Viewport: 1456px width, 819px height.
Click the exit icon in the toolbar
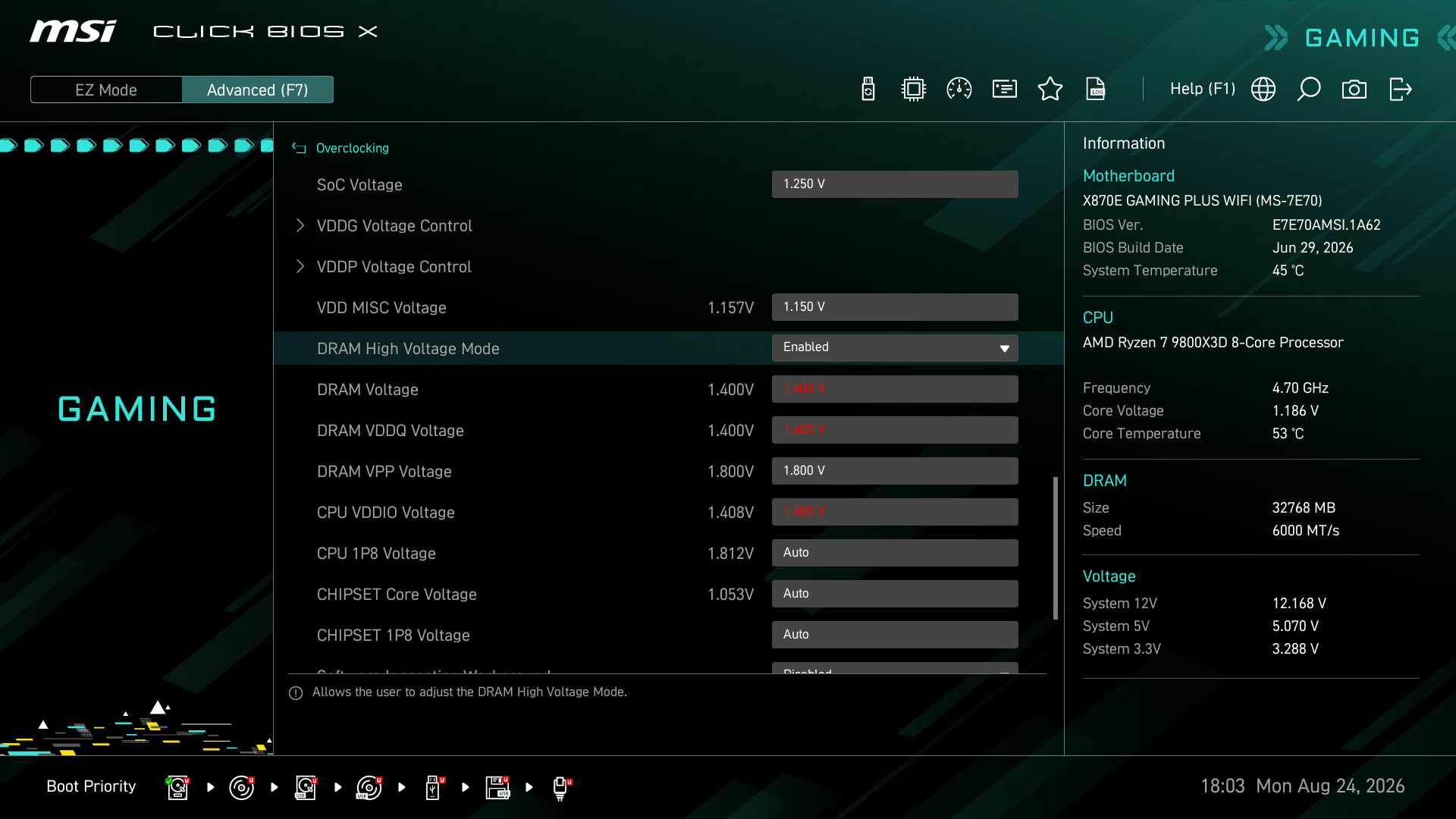1400,89
